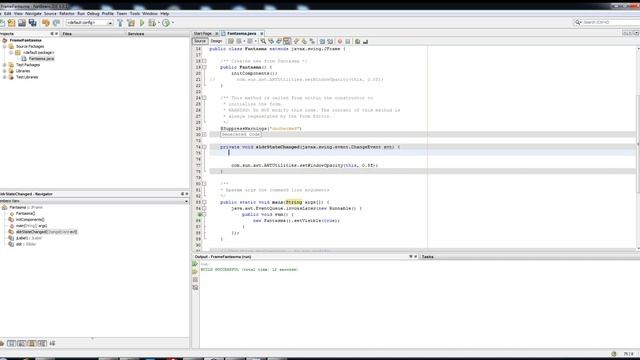
Task: Select sldrStateChanged in Navigator
Action: [x=46, y=232]
